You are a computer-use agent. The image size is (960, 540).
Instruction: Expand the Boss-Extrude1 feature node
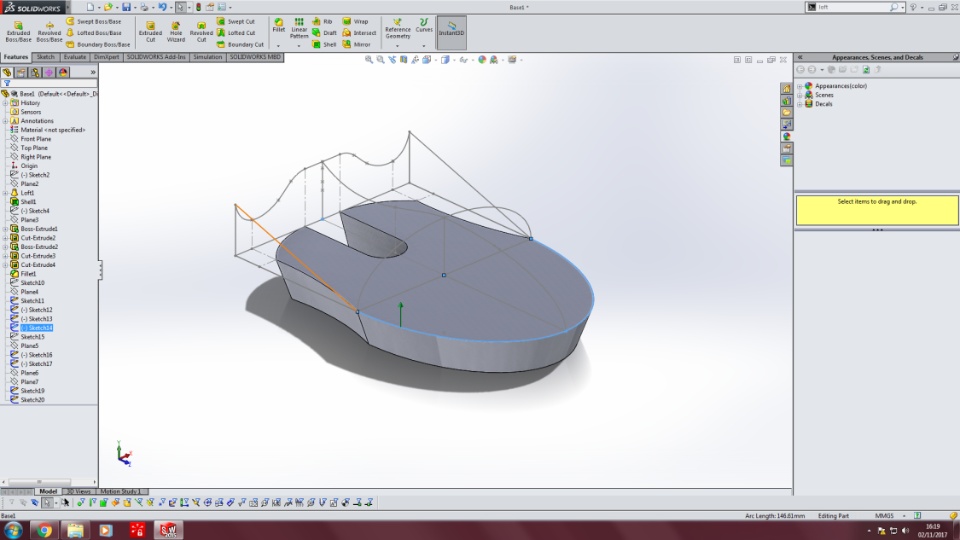6,229
